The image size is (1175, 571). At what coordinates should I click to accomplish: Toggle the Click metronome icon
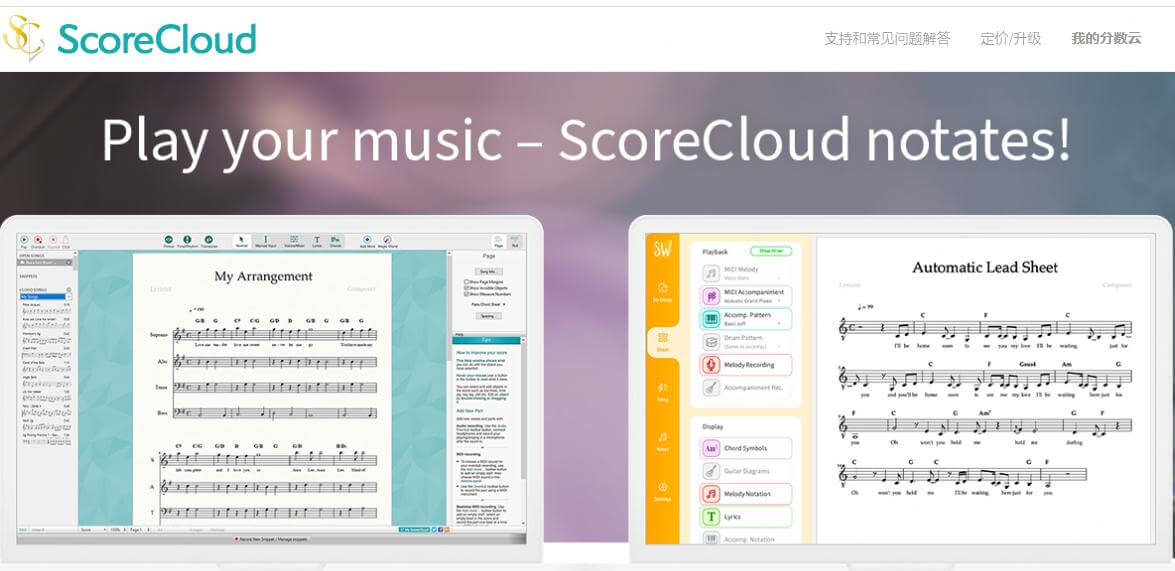click(x=66, y=240)
